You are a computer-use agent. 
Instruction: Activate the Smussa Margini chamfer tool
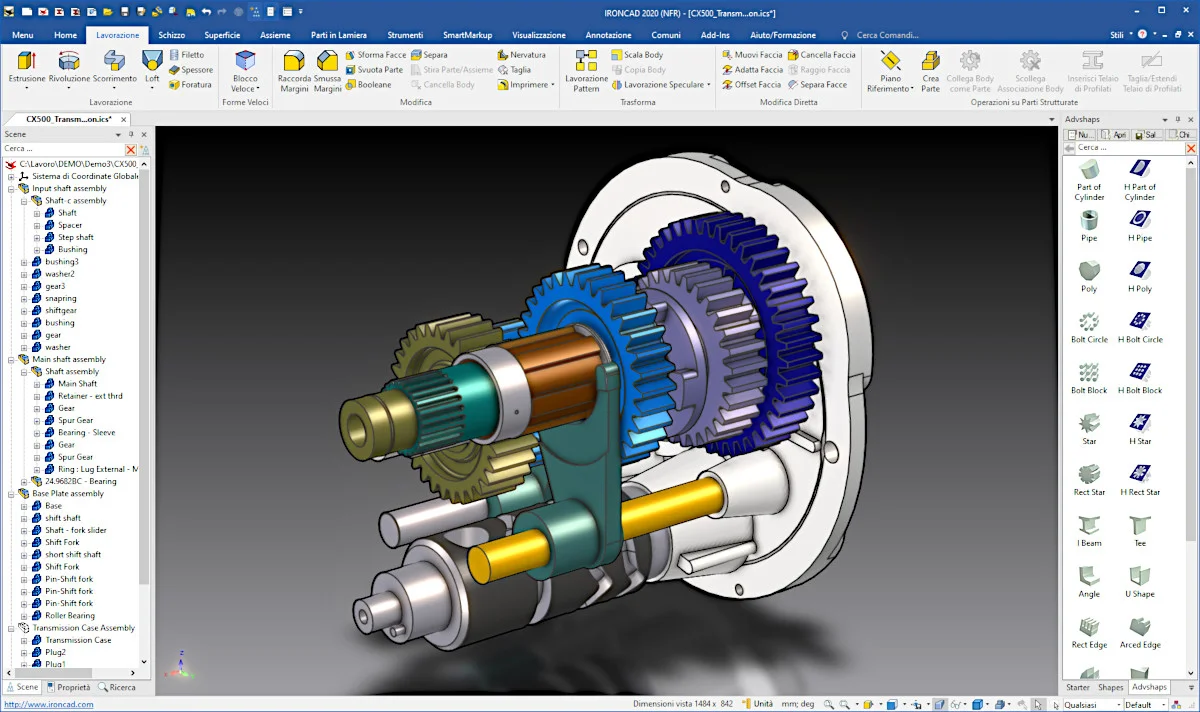327,70
